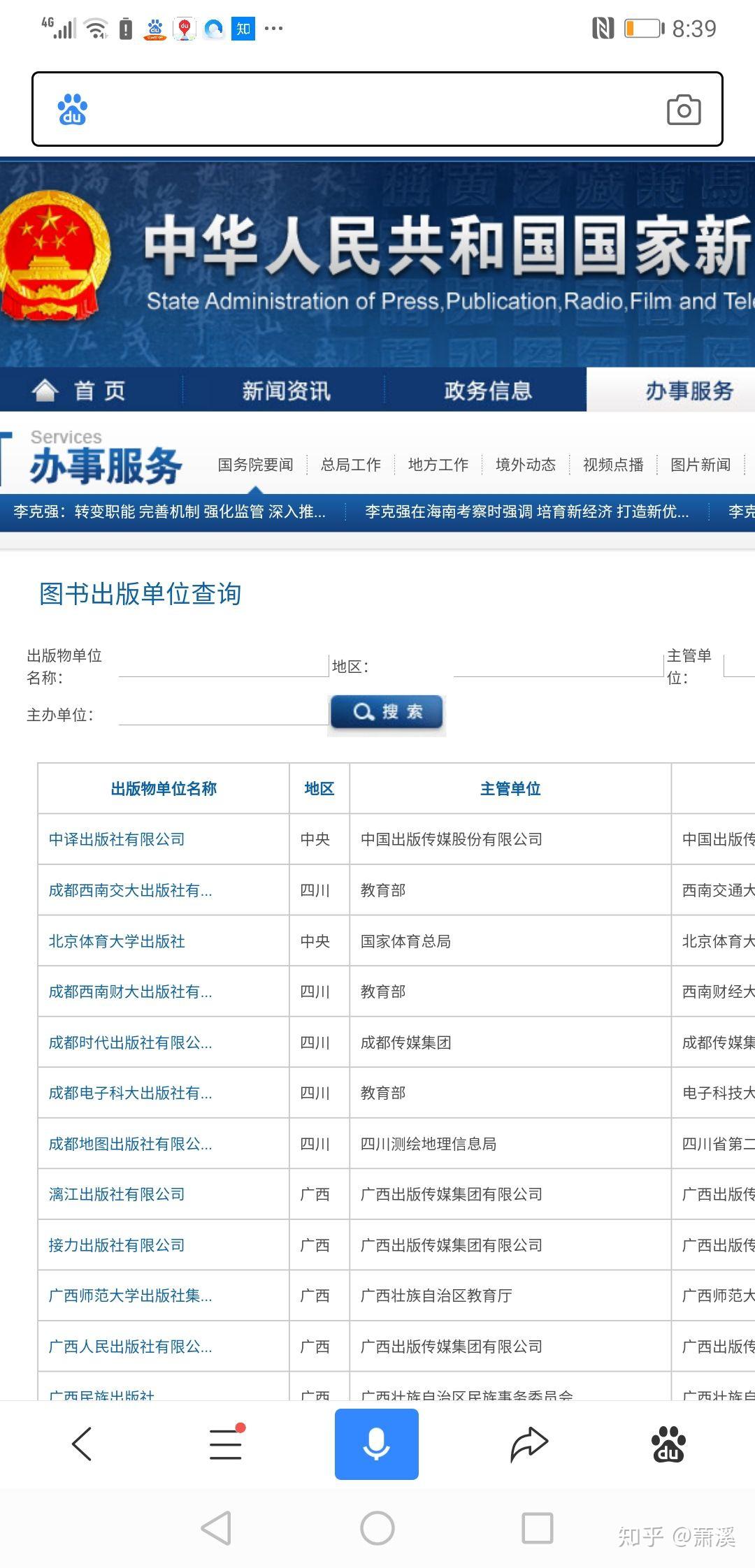Open 成都电子科大出版社有... link
The height and width of the screenshot is (1568, 755).
pyautogui.click(x=130, y=1093)
